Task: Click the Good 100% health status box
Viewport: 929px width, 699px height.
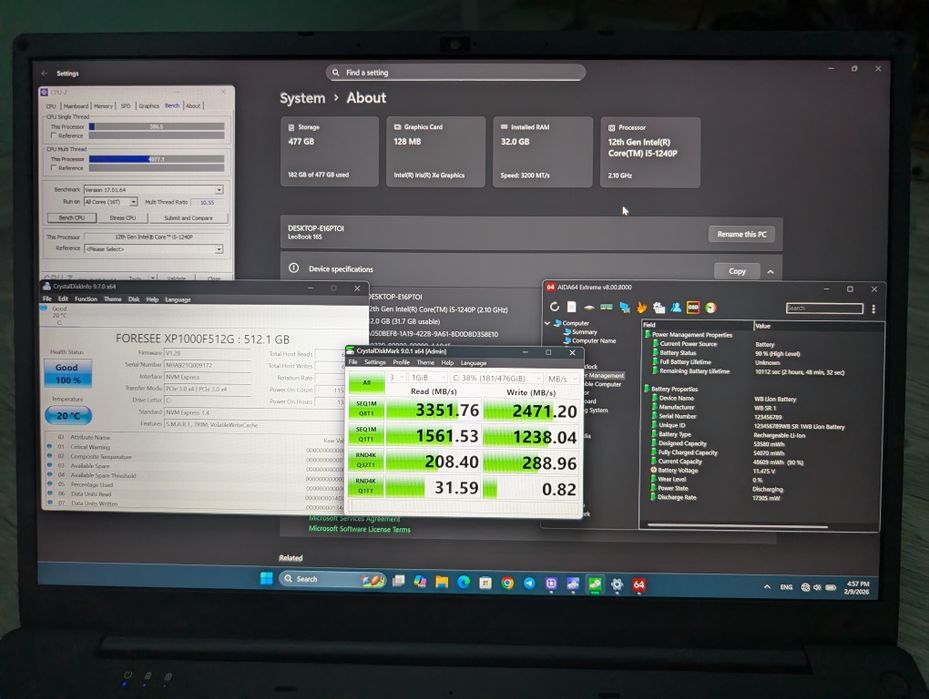Action: click(x=67, y=374)
